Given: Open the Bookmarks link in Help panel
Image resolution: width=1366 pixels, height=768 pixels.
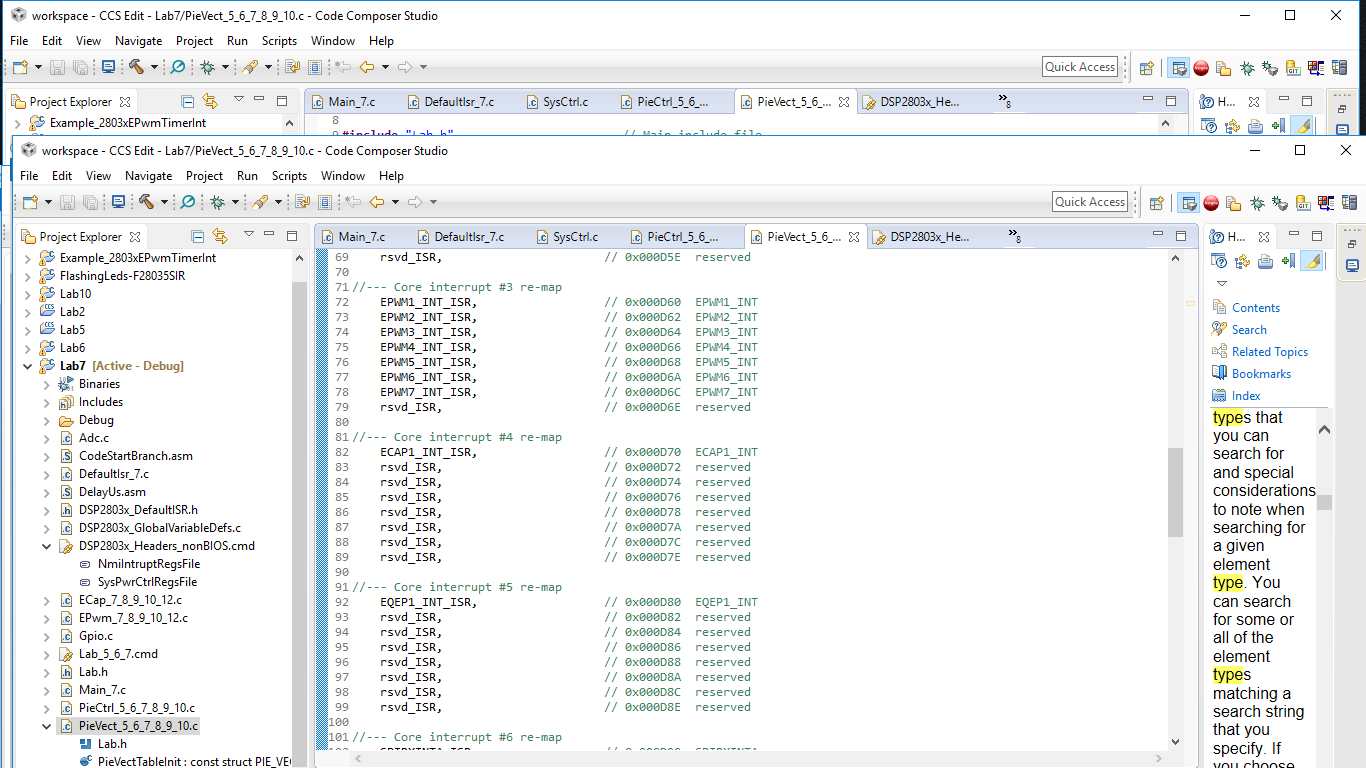Looking at the screenshot, I should click(1261, 374).
